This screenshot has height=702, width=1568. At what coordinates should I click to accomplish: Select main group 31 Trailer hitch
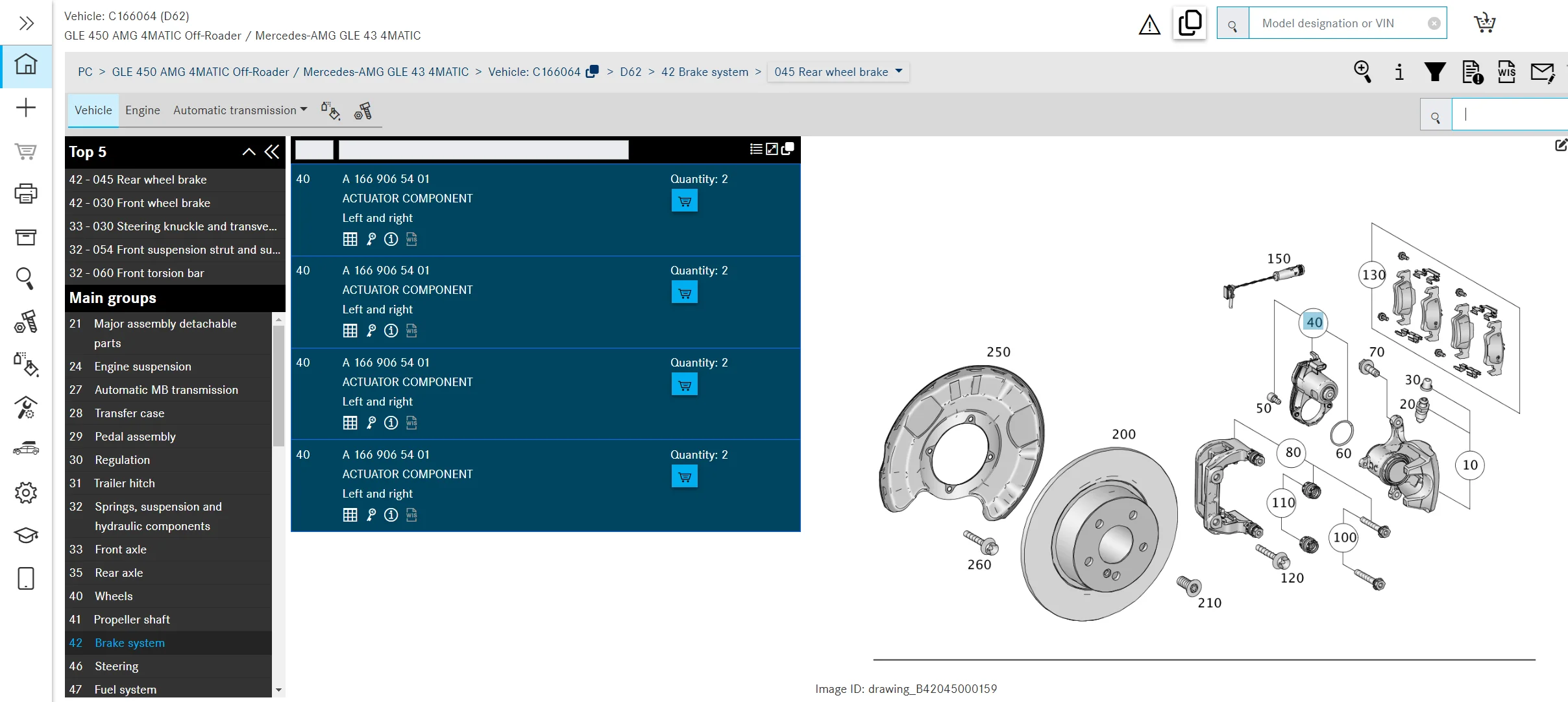(168, 483)
